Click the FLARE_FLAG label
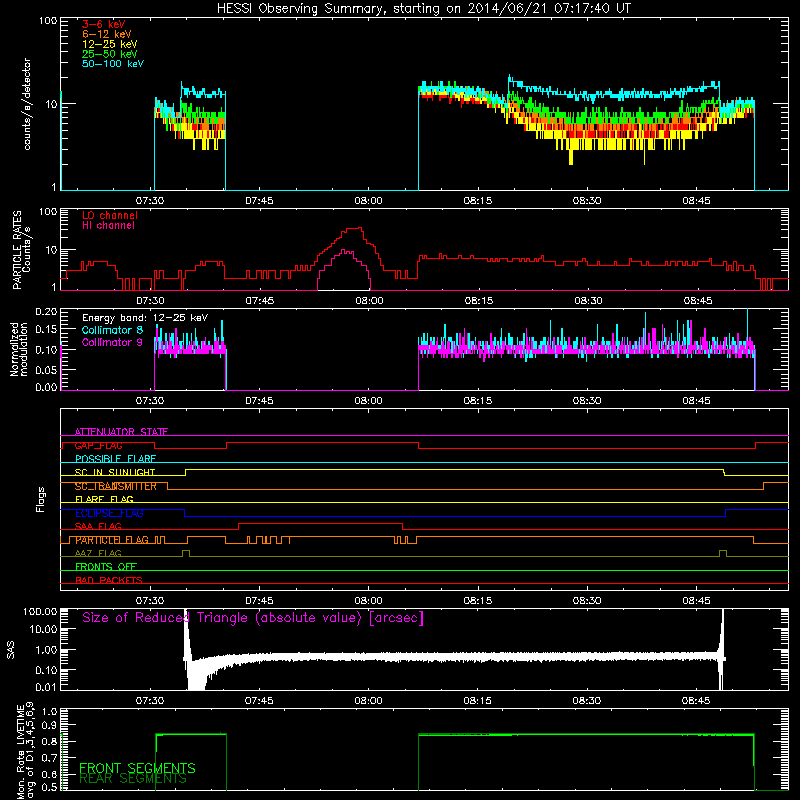Image resolution: width=800 pixels, height=800 pixels. pos(104,499)
